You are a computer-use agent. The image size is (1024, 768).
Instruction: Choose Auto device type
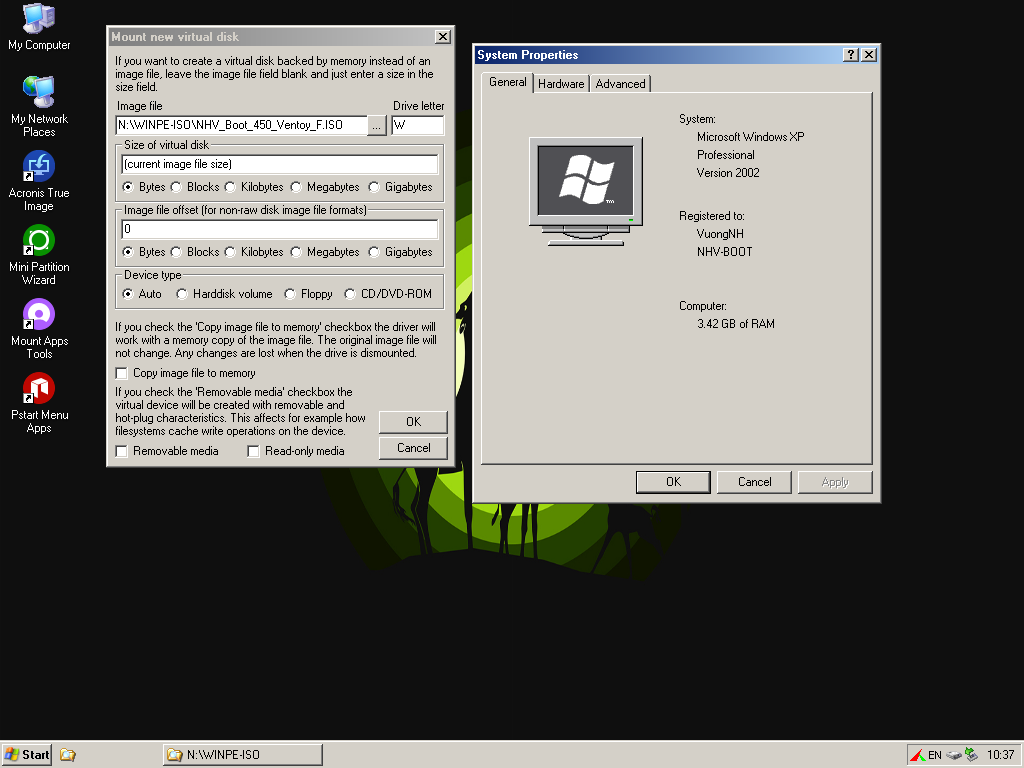click(142, 295)
